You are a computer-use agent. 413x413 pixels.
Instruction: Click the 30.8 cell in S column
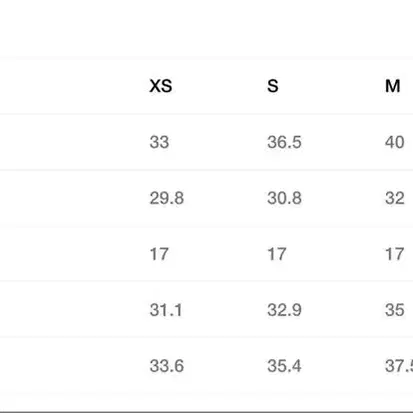coord(284,198)
